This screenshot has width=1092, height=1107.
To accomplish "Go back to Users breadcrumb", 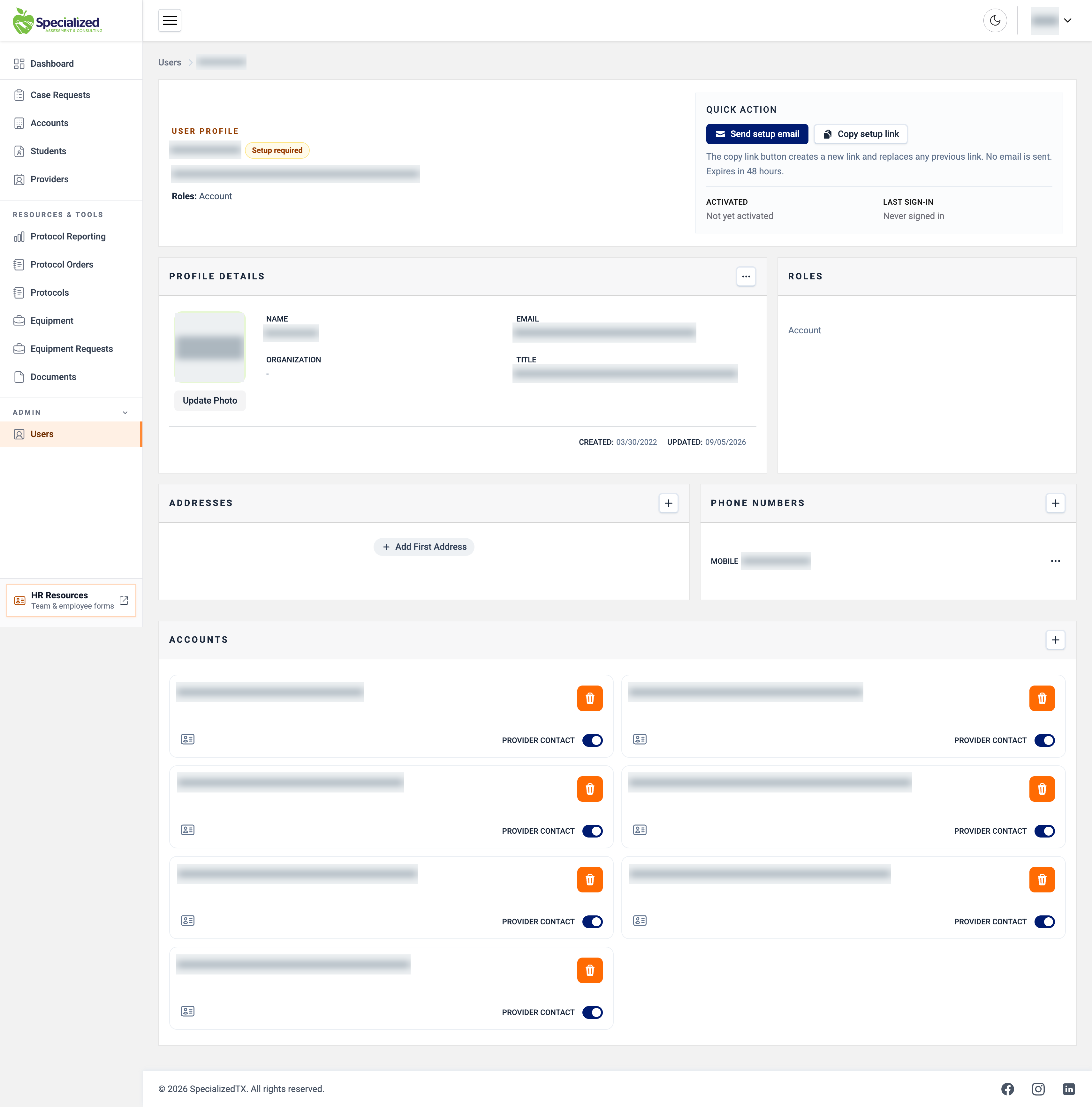I will (x=170, y=63).
